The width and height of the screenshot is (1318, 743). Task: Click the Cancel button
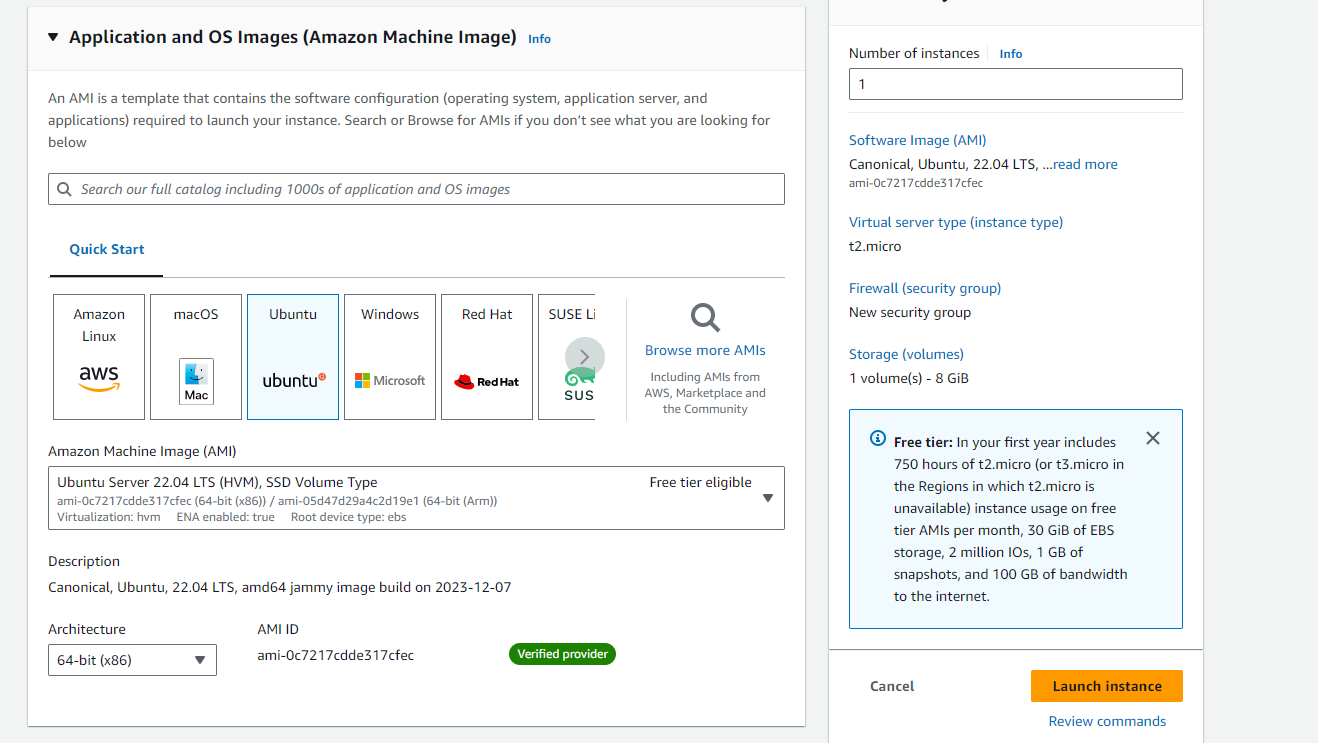(x=892, y=686)
